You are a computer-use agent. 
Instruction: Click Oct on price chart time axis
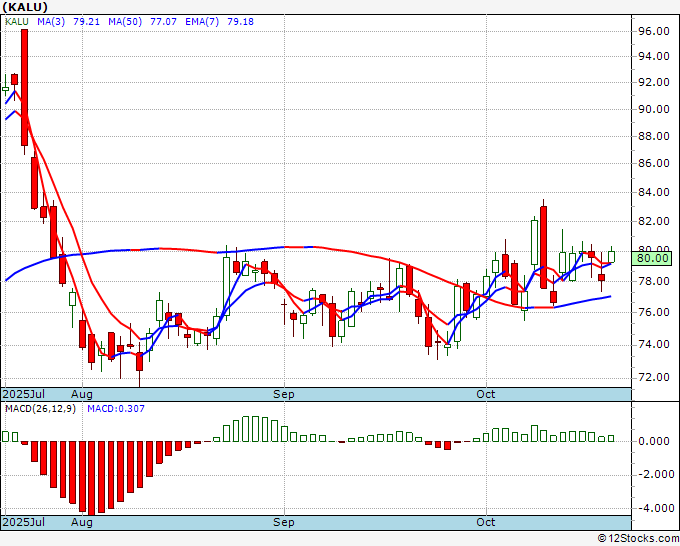[486, 394]
